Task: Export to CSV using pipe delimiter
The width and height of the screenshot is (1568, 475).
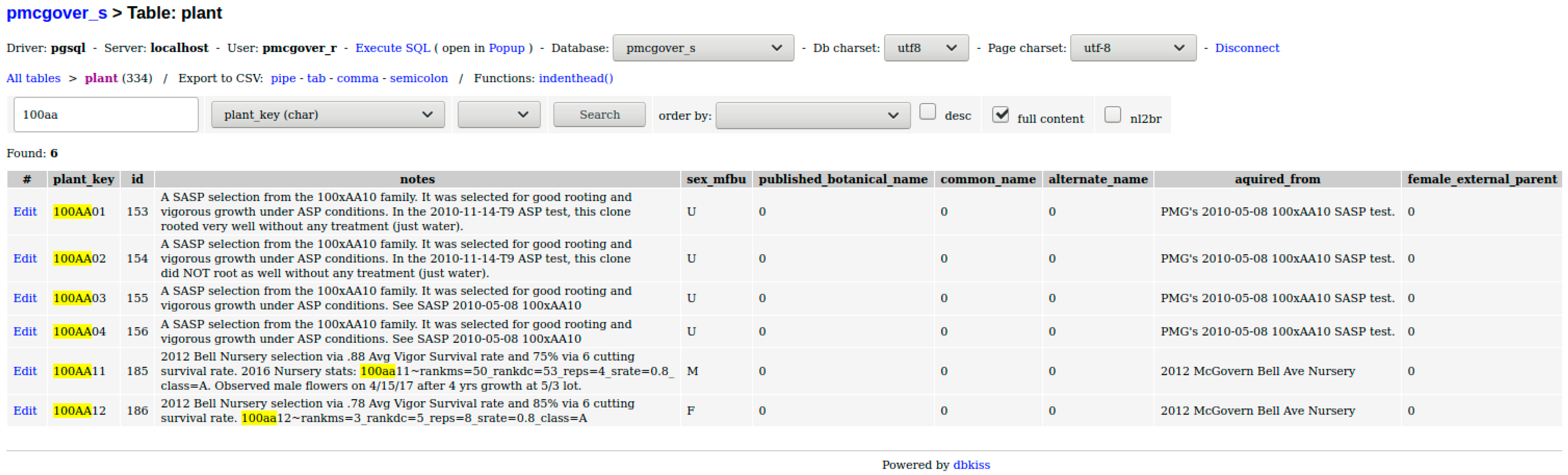Action: coord(283,79)
